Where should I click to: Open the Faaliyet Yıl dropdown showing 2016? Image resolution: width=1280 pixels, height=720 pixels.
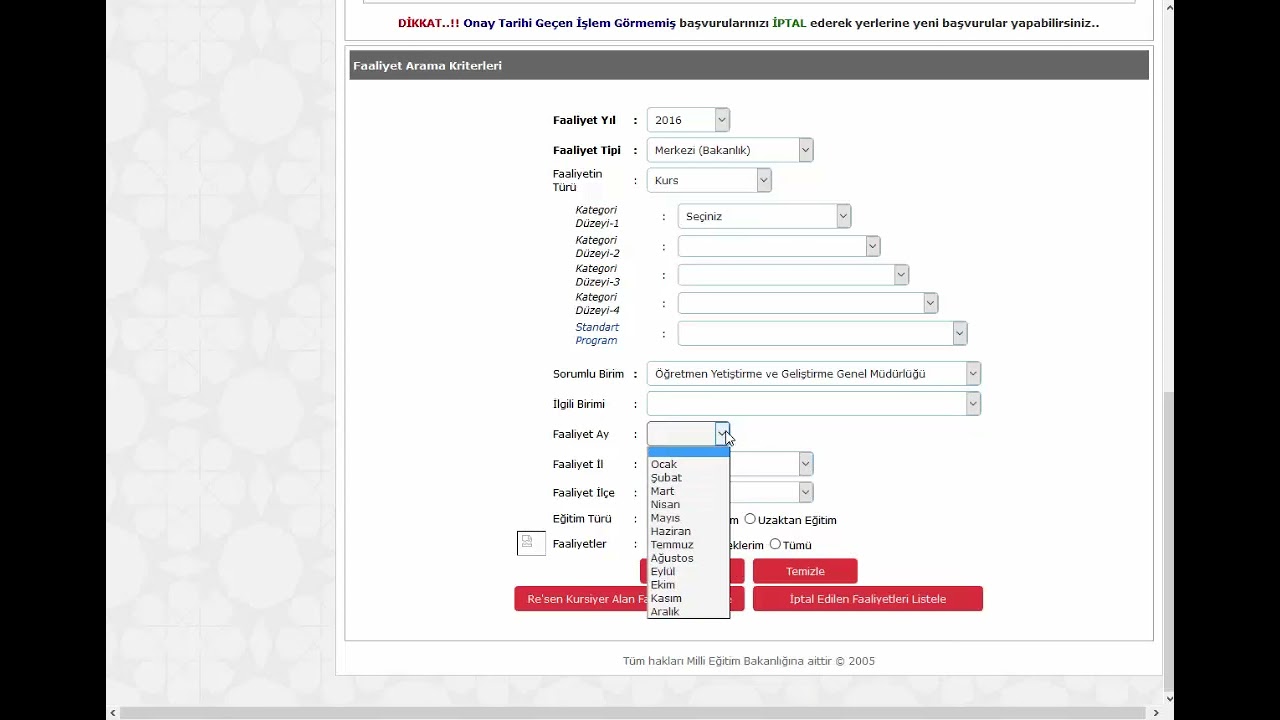coord(688,120)
